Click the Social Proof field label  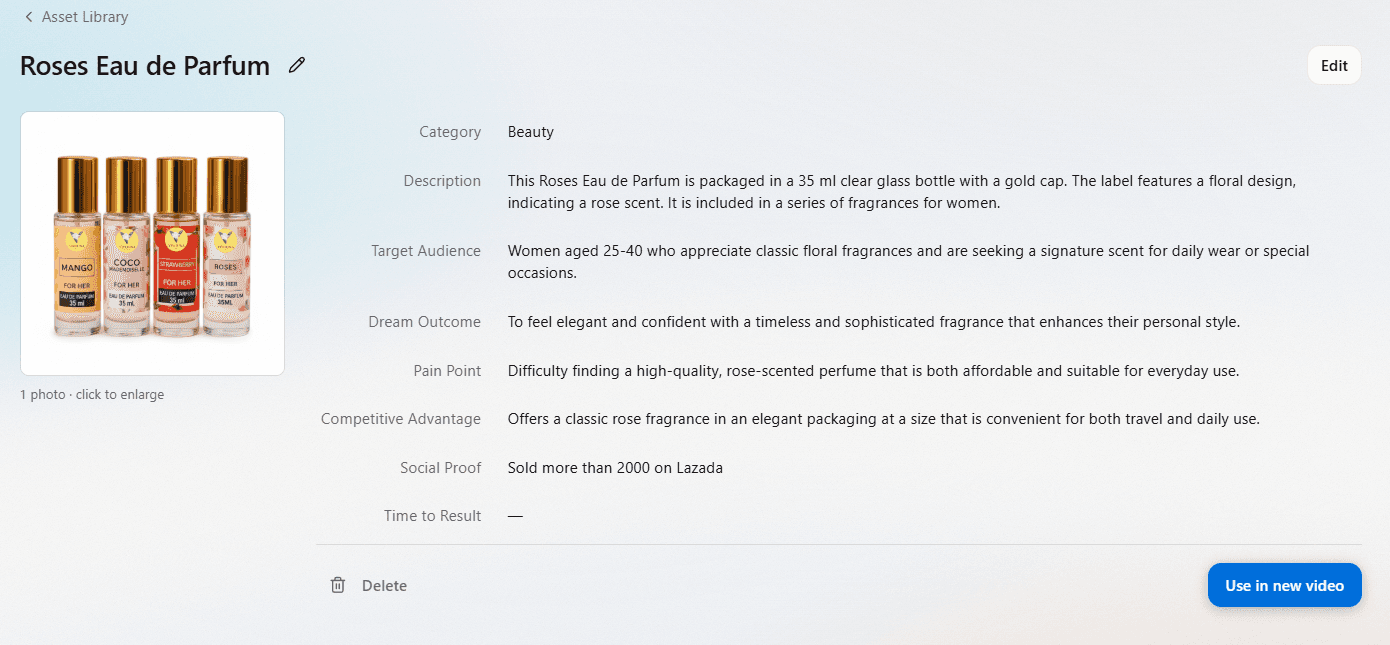pyautogui.click(x=440, y=467)
